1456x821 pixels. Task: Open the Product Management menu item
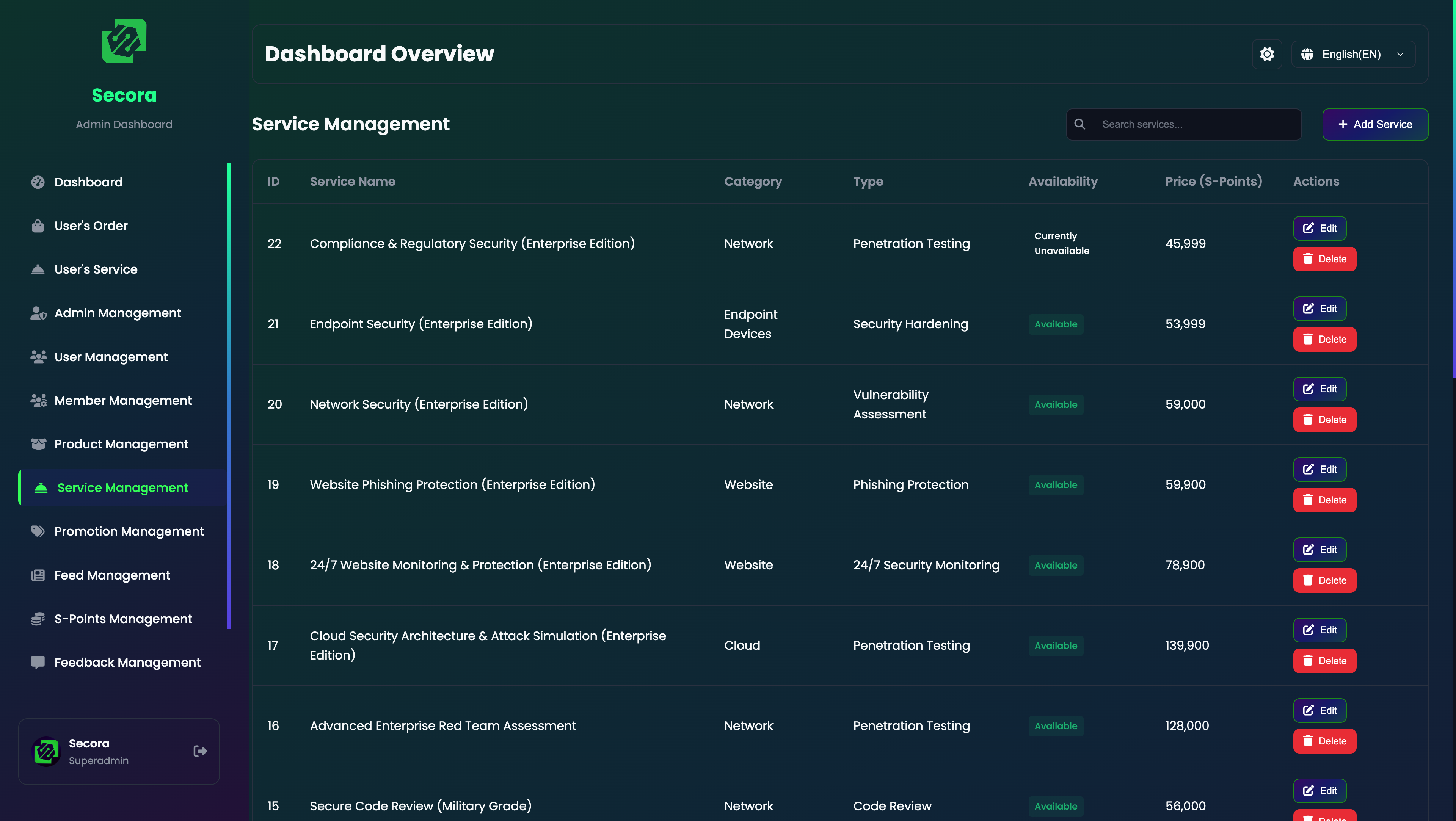tap(121, 444)
